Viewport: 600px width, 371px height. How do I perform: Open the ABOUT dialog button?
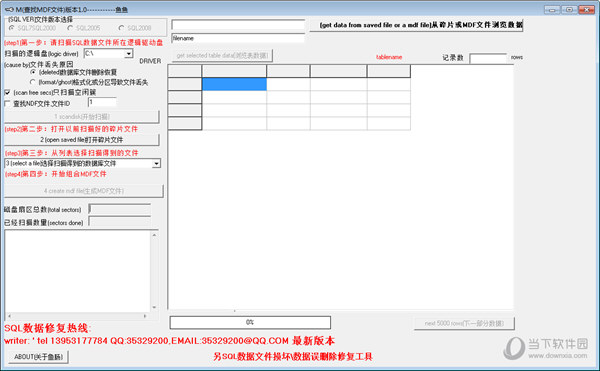[38, 357]
